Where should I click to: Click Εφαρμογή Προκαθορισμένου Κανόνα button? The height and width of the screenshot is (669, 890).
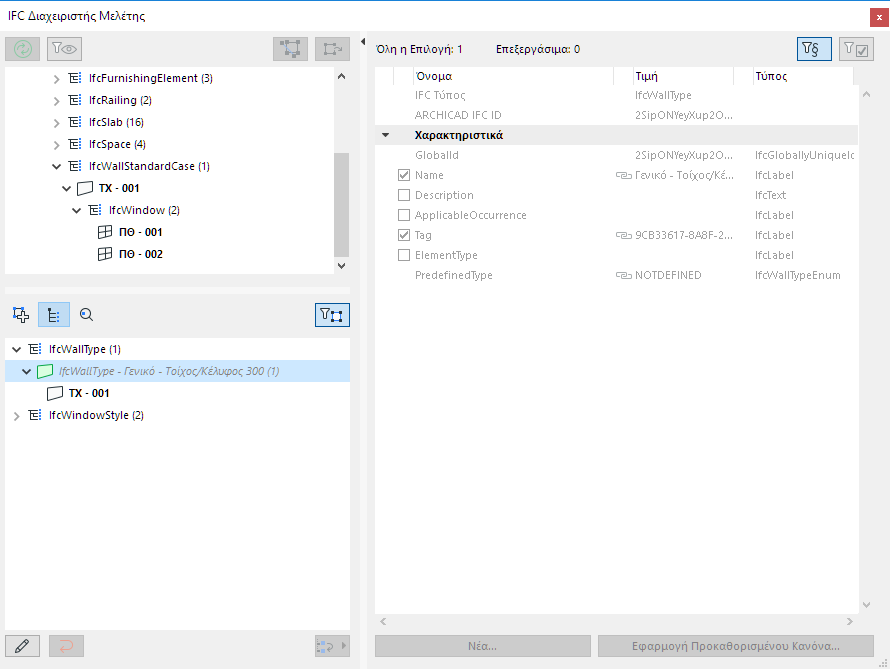[736, 646]
